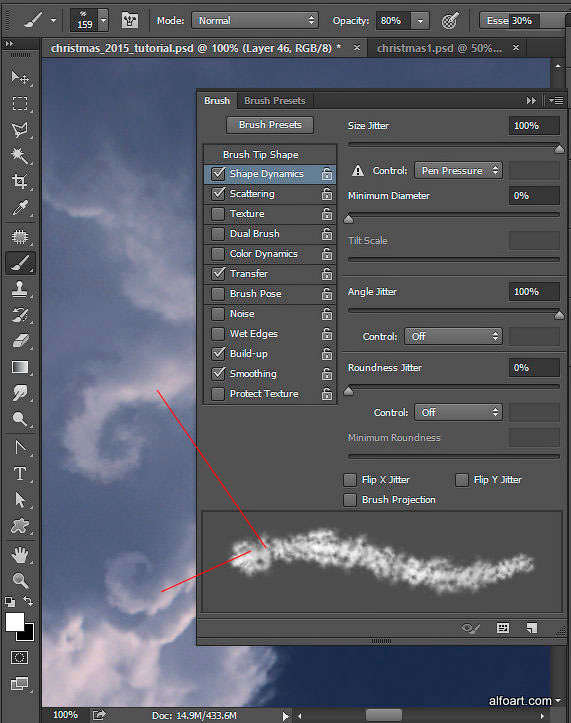Select the Patch healing tool
571x723 pixels.
coord(20,237)
